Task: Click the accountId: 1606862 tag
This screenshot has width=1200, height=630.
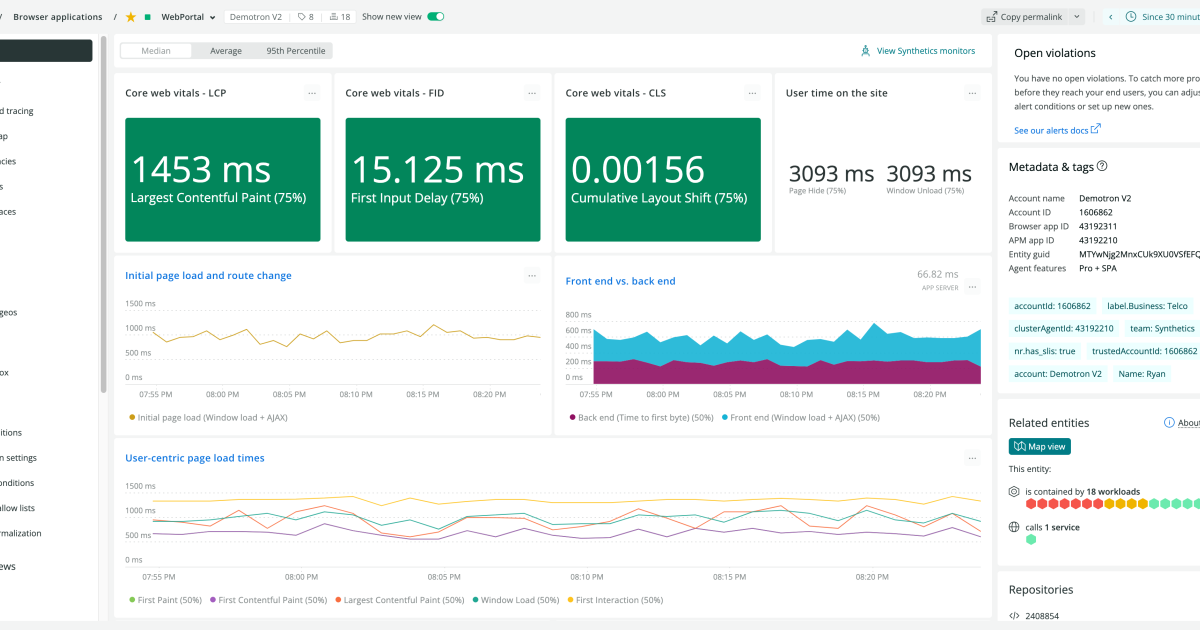Action: (x=1053, y=306)
